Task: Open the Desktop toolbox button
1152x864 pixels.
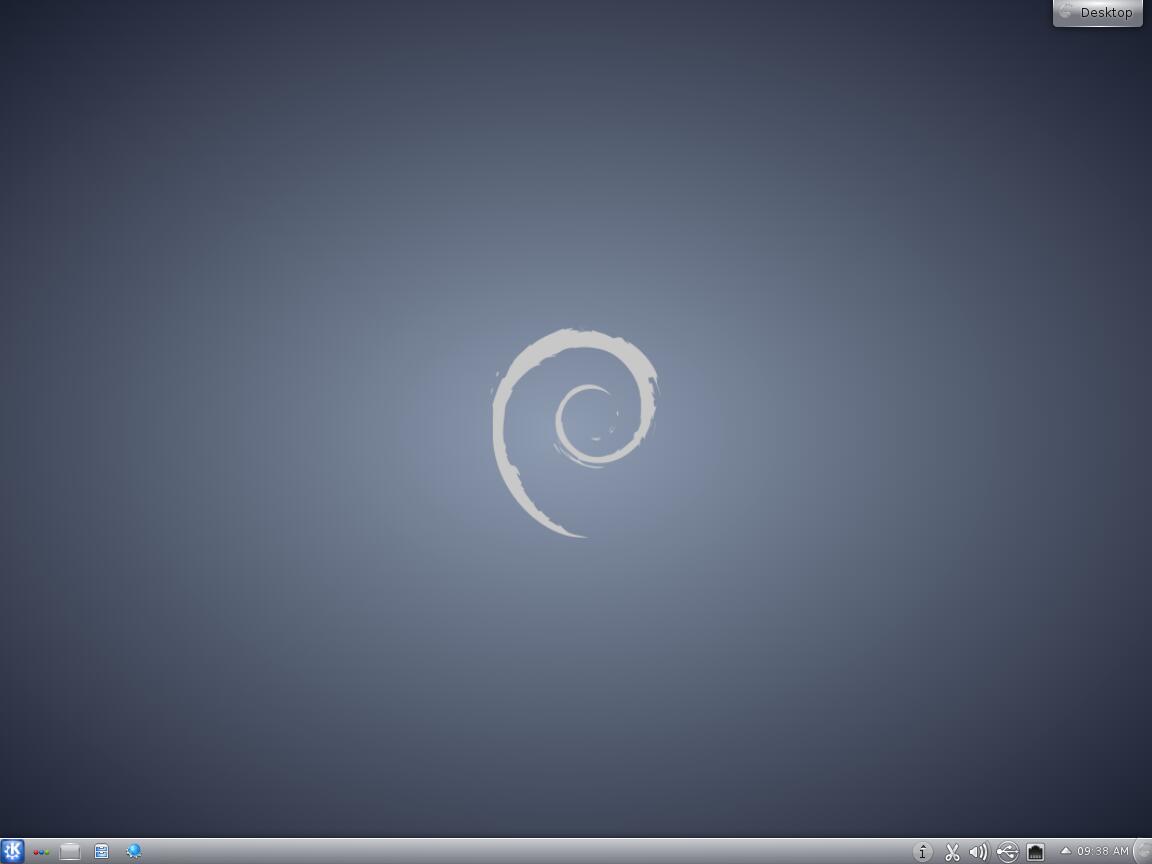Action: pyautogui.click(x=1098, y=12)
